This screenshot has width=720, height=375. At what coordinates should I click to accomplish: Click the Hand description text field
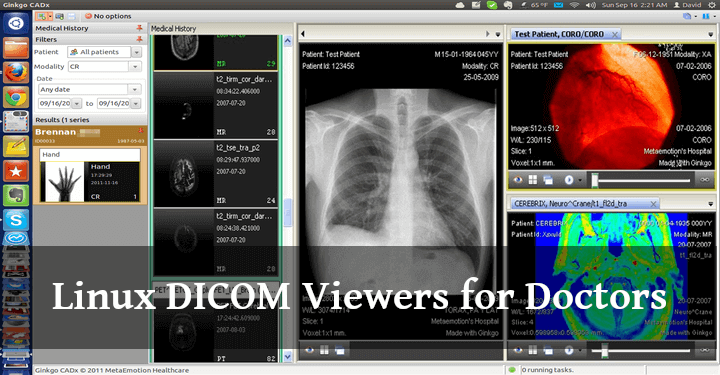(x=90, y=155)
